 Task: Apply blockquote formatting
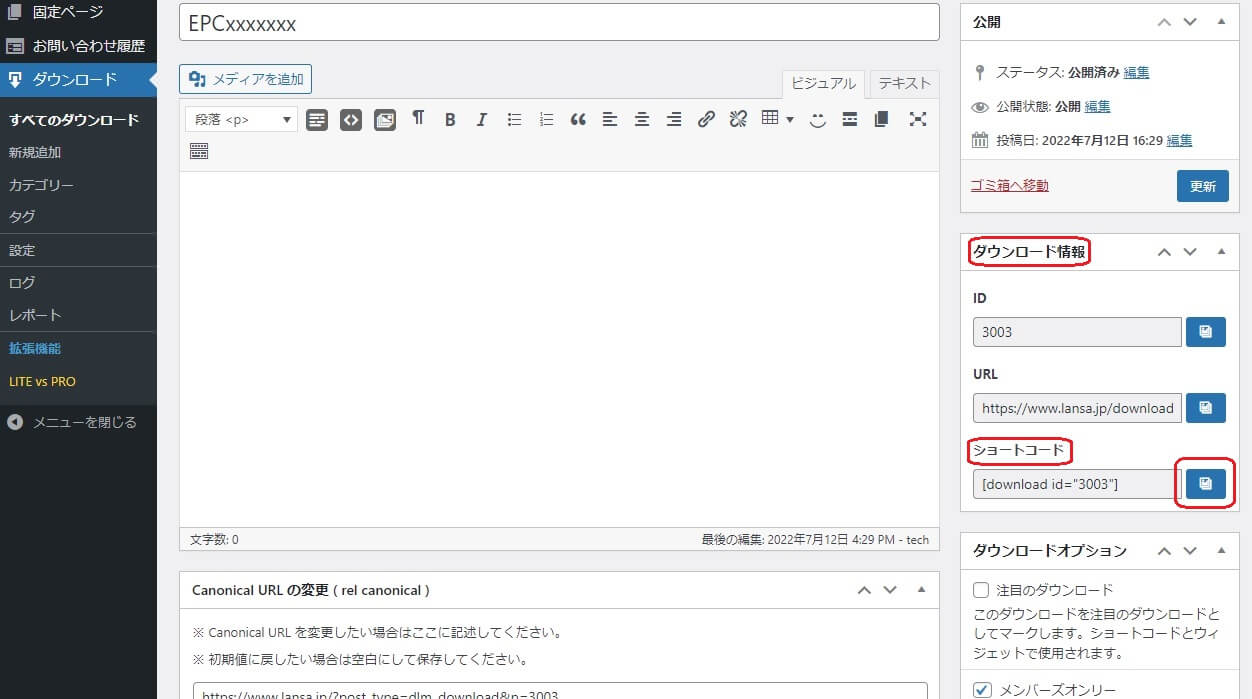[x=578, y=120]
